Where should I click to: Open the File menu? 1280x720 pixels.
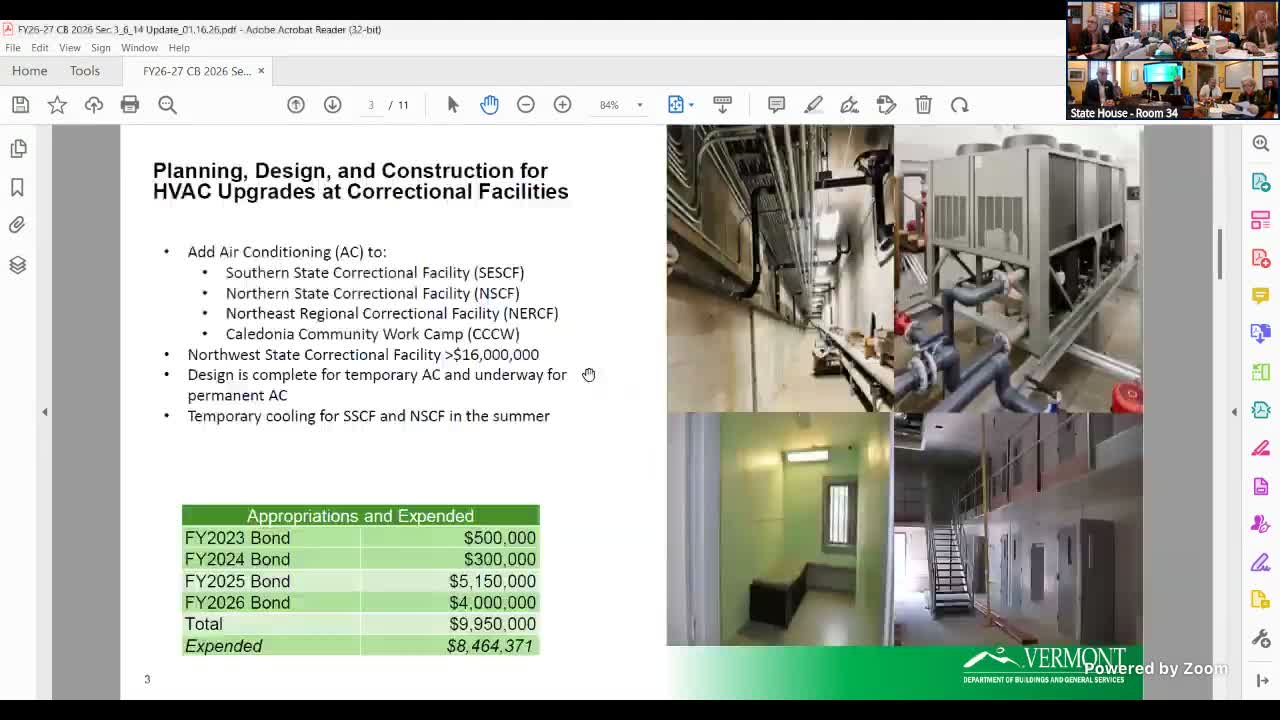[x=13, y=48]
